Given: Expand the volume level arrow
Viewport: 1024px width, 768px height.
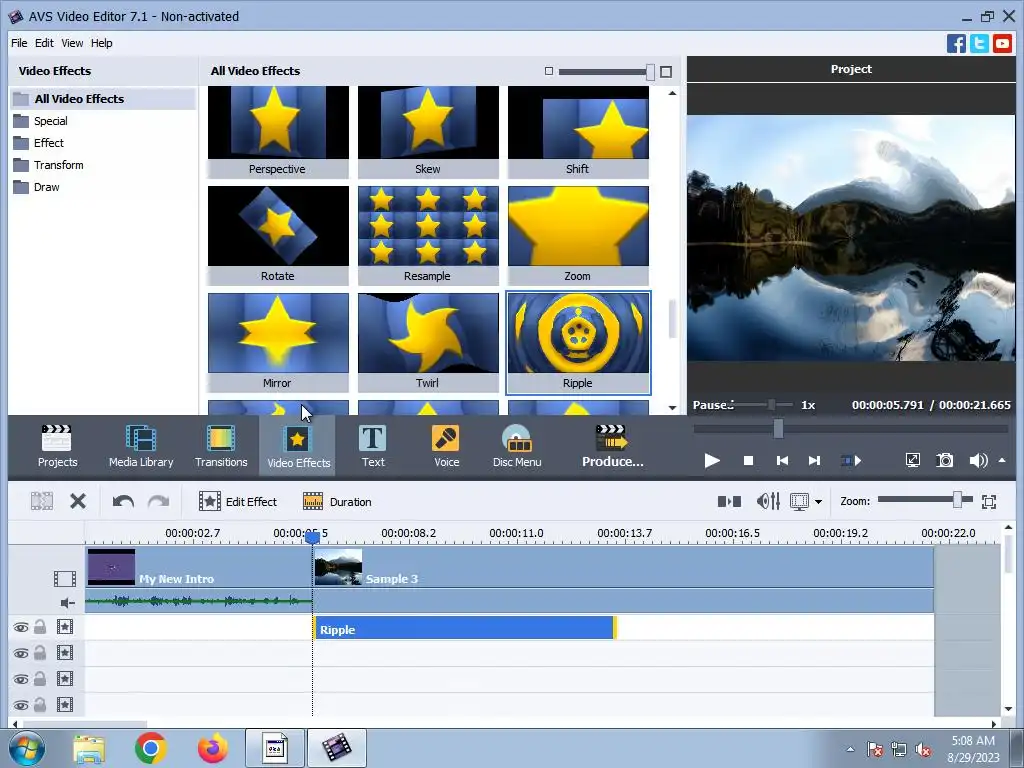Looking at the screenshot, I should 1002,460.
